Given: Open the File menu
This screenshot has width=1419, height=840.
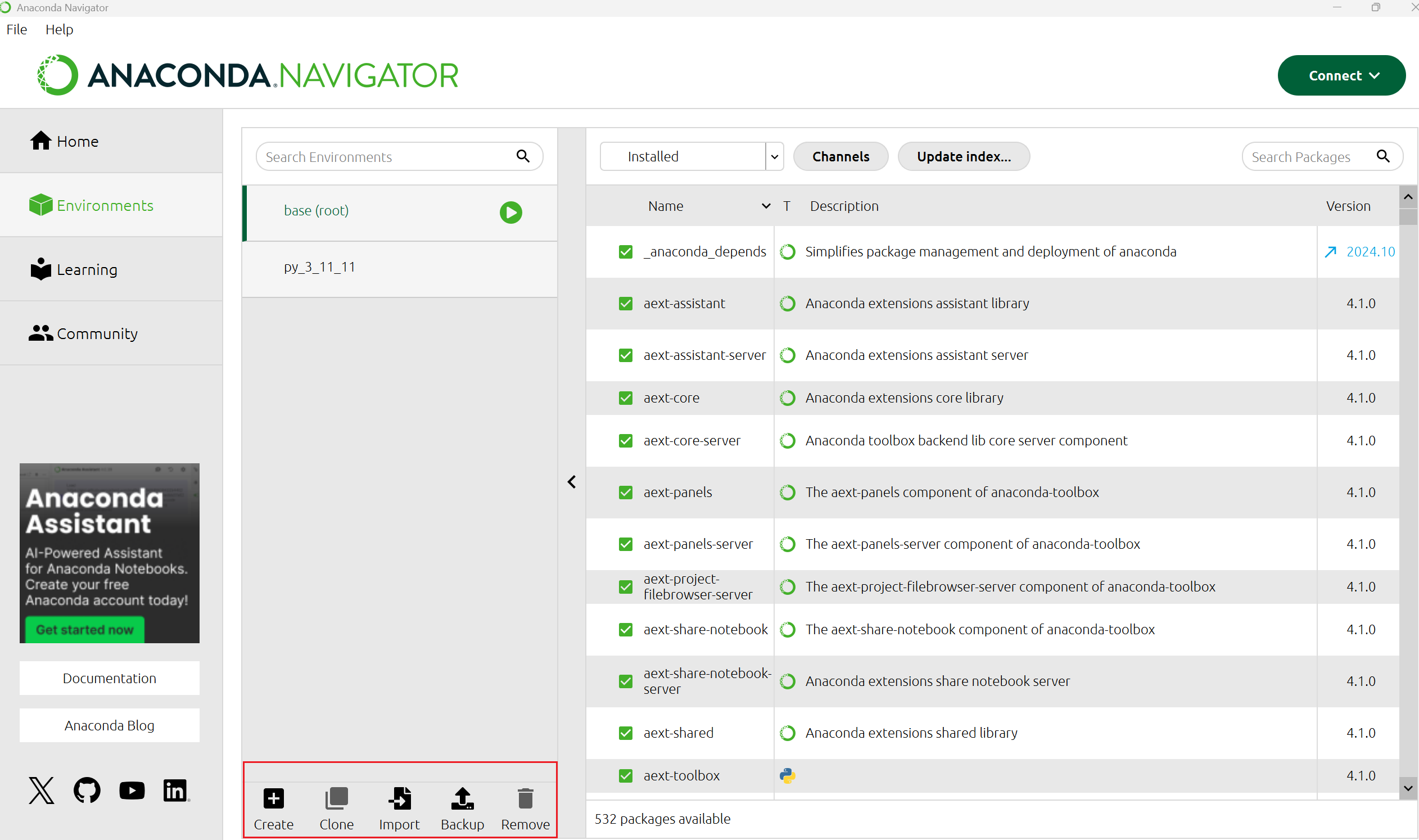Looking at the screenshot, I should [16, 29].
